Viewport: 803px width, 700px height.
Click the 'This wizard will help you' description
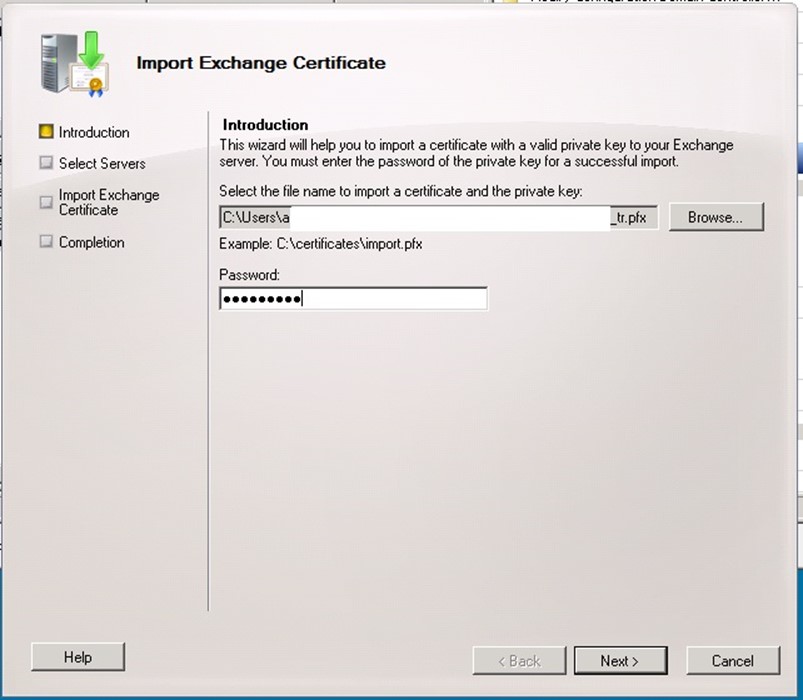[476, 153]
